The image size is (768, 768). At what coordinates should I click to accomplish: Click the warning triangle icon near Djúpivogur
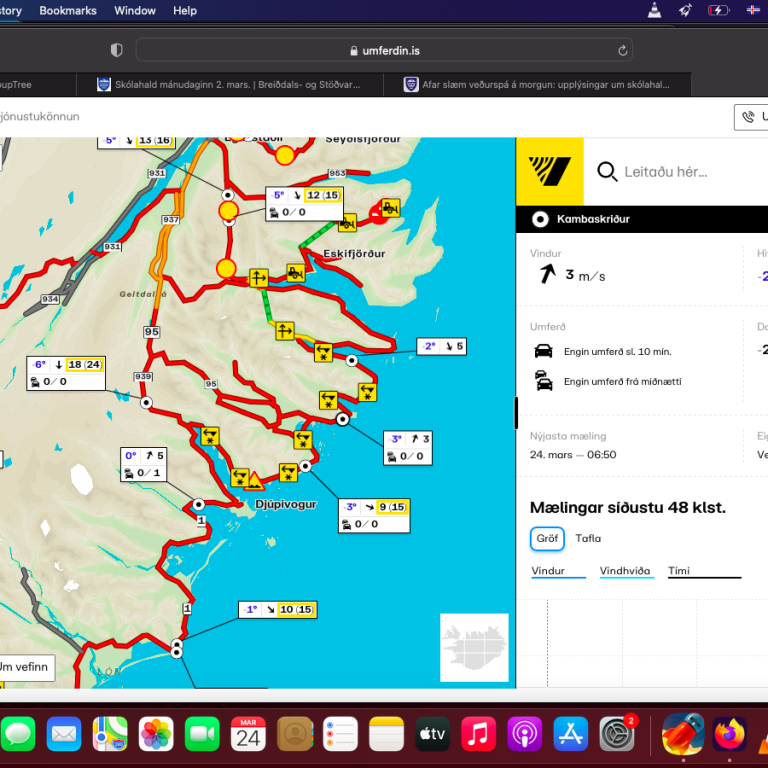tap(256, 479)
